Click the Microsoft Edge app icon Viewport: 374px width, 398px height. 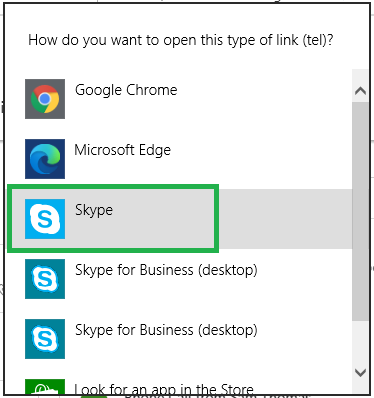coord(45,159)
